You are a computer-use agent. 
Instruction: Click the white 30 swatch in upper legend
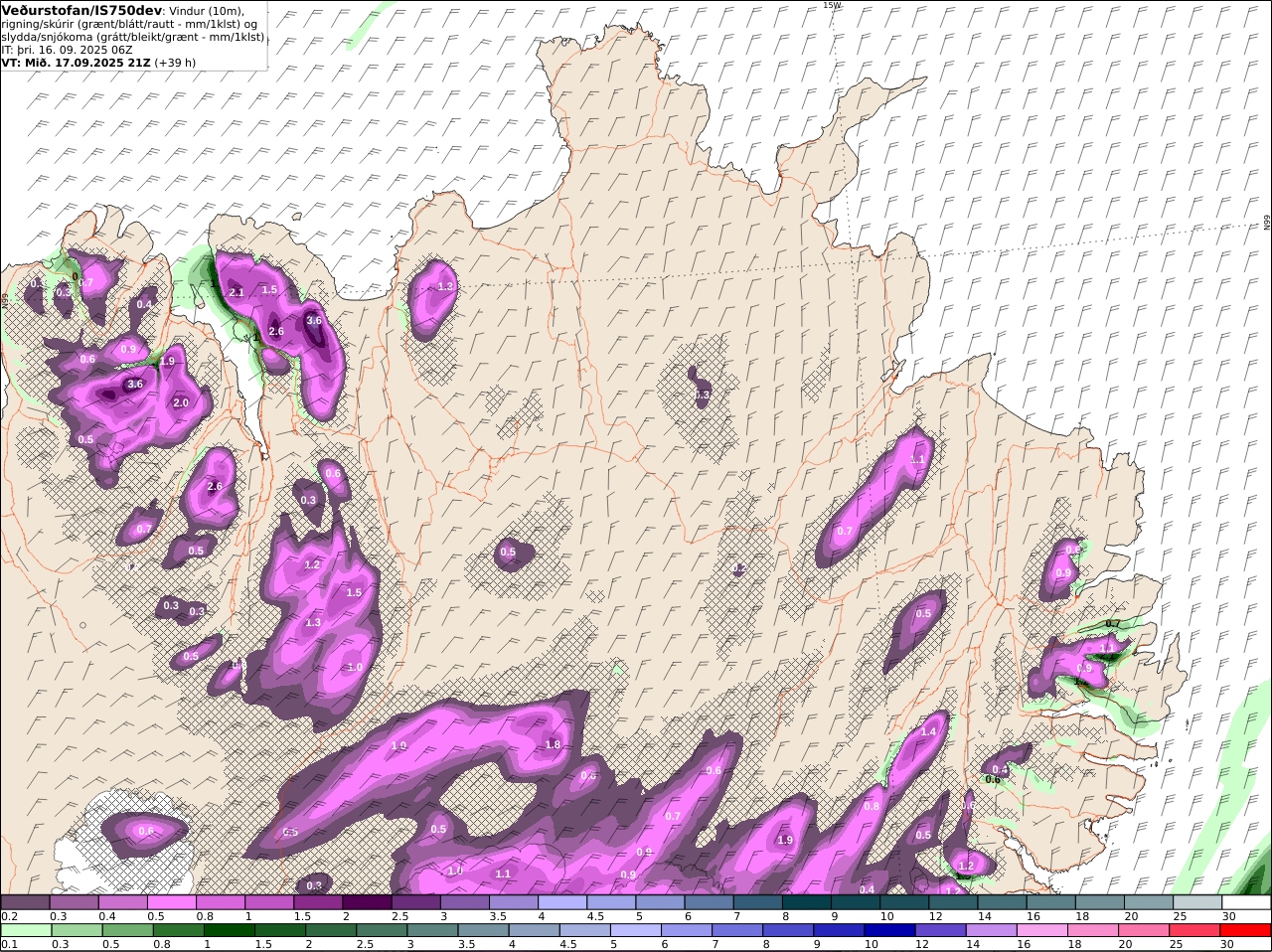click(1247, 902)
